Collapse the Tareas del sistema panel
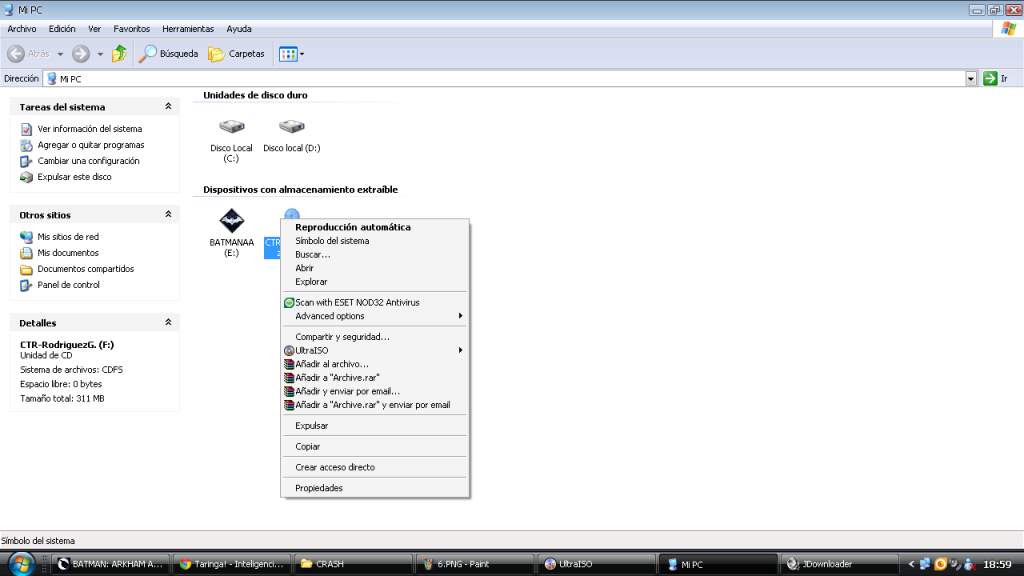This screenshot has height=576, width=1024. (168, 106)
